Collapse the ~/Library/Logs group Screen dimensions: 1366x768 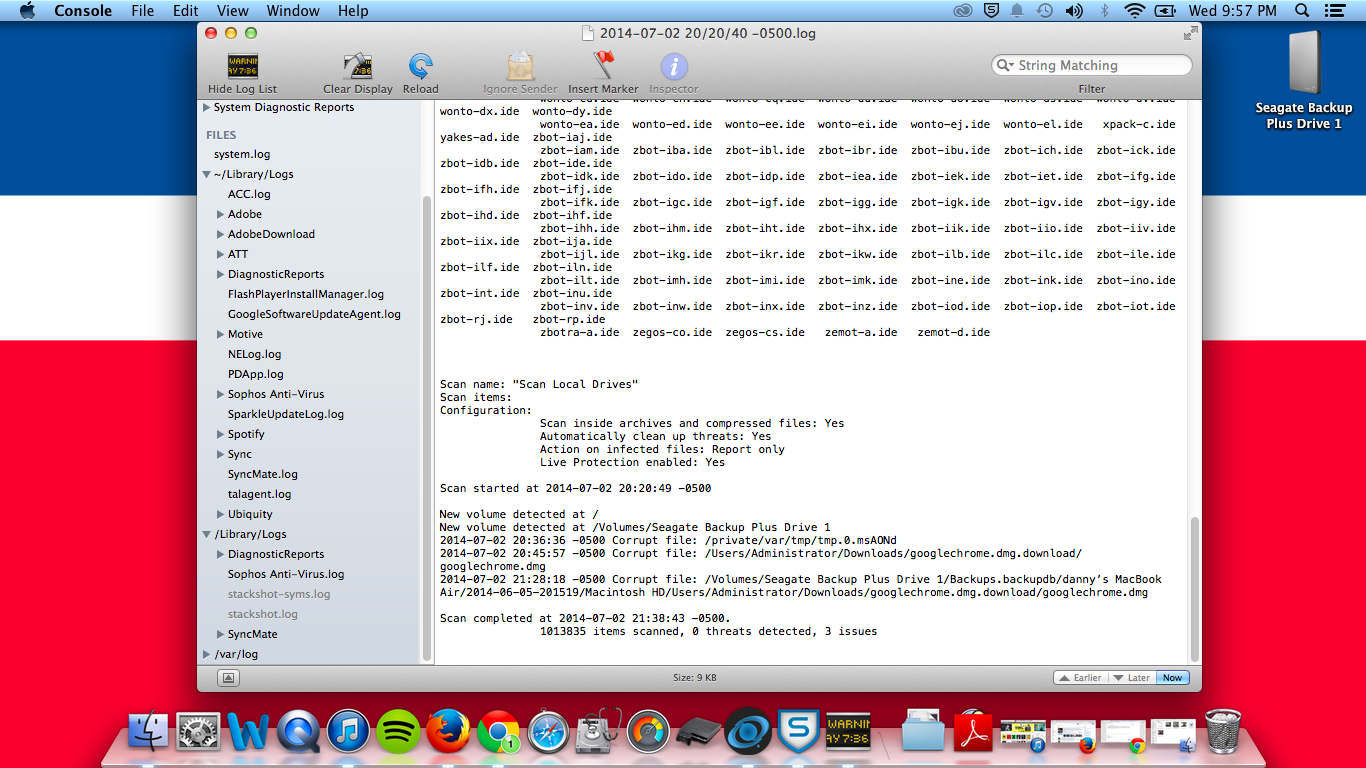pos(207,174)
